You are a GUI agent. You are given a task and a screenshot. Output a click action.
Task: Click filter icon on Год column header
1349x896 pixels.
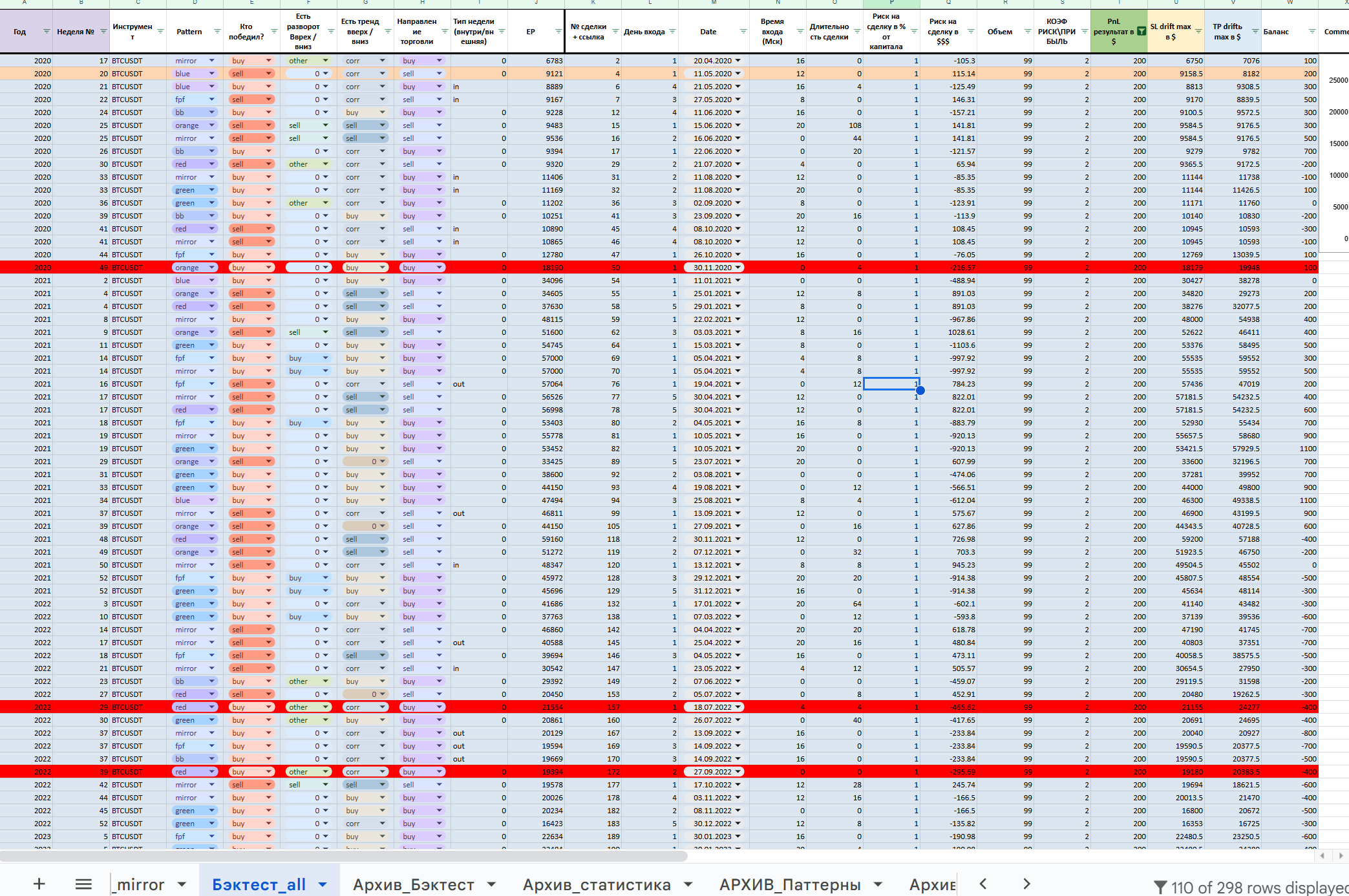tap(46, 32)
